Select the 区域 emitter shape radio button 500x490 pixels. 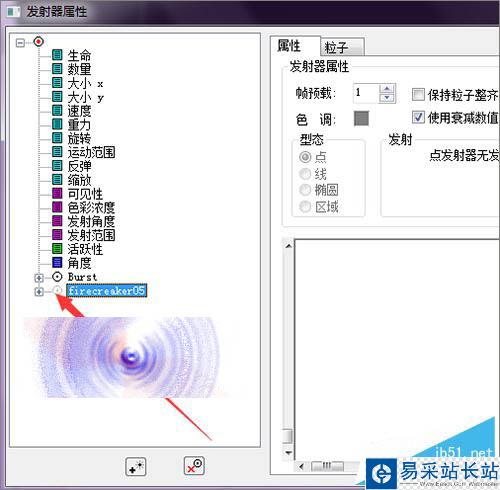(305, 207)
